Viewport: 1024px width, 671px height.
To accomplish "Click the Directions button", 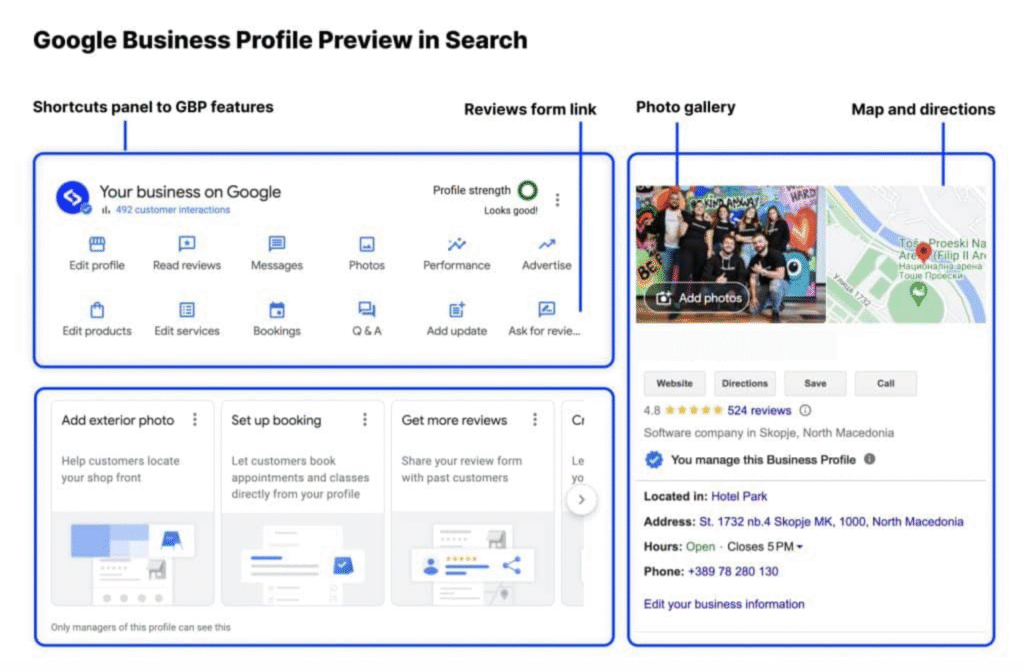I will [x=744, y=384].
